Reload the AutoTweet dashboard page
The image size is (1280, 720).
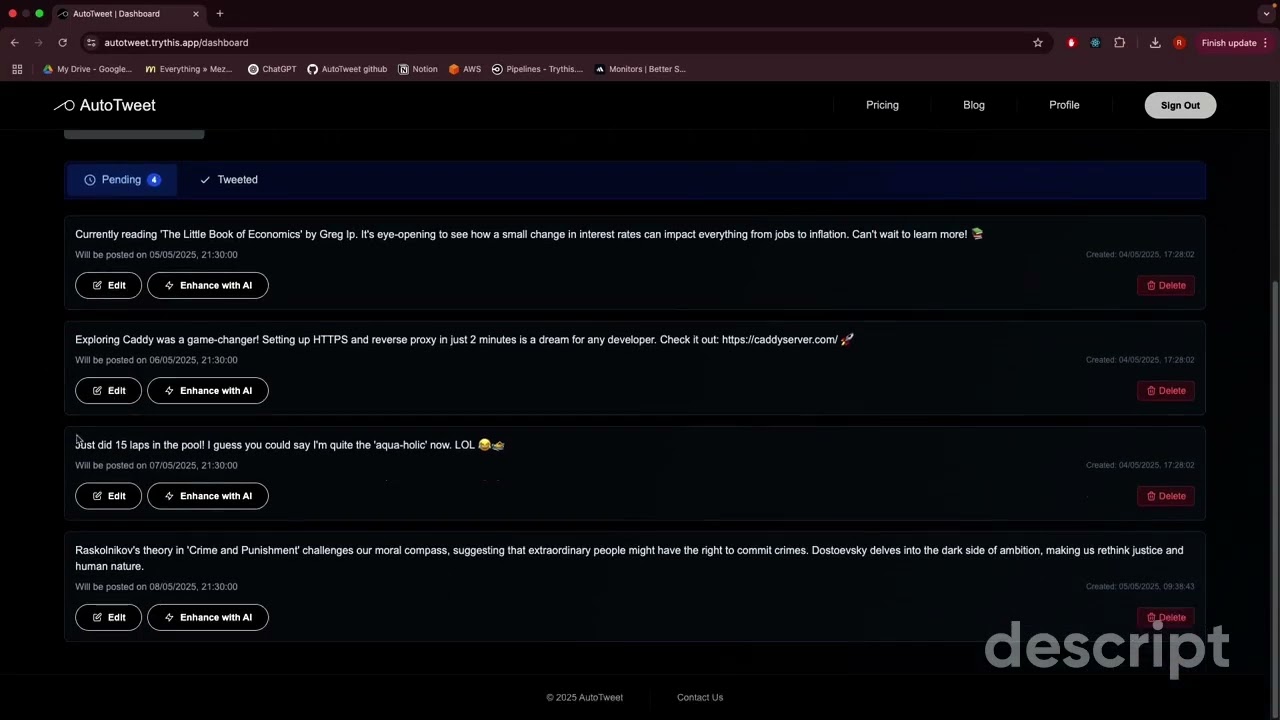click(62, 43)
